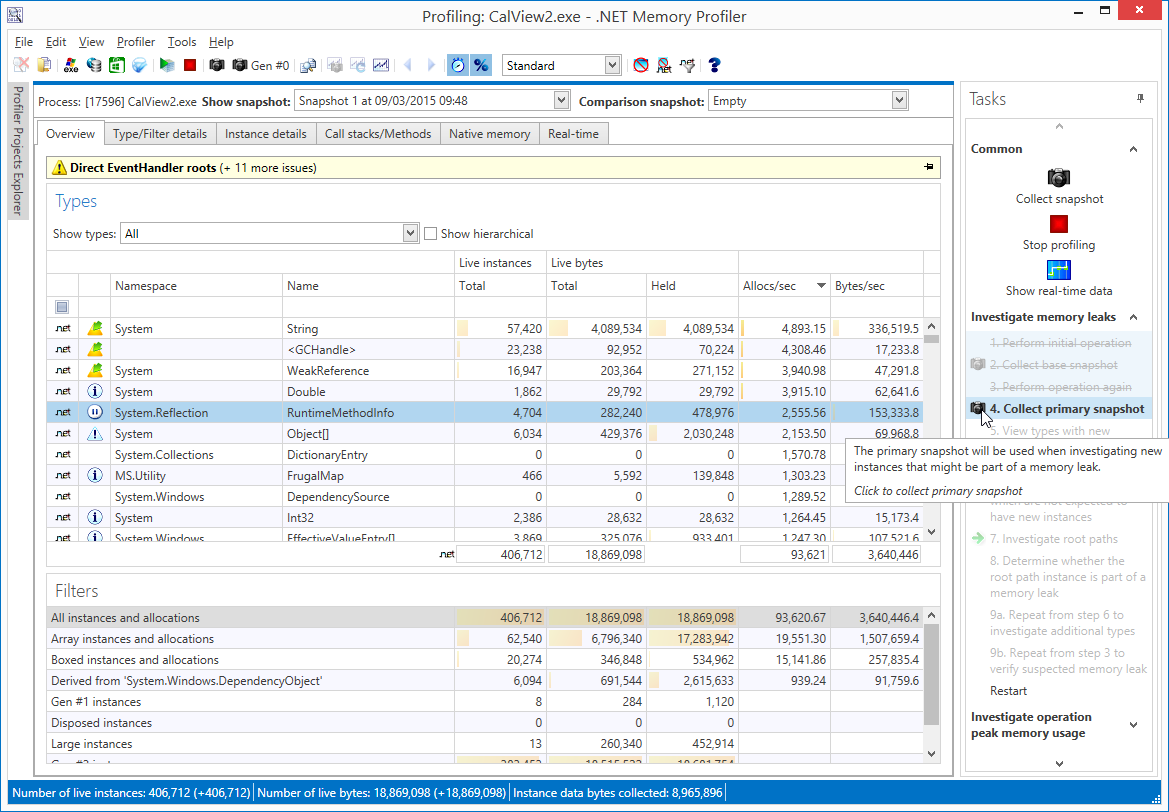The image size is (1169, 812).
Task: Toggle the percent display toolbar button
Action: click(x=481, y=66)
